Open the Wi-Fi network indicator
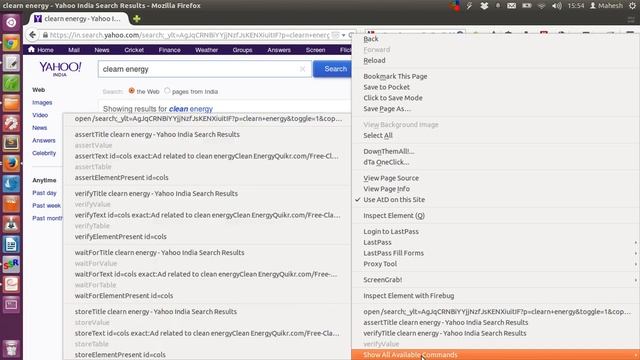This screenshot has height=360, width=640. (542, 6)
